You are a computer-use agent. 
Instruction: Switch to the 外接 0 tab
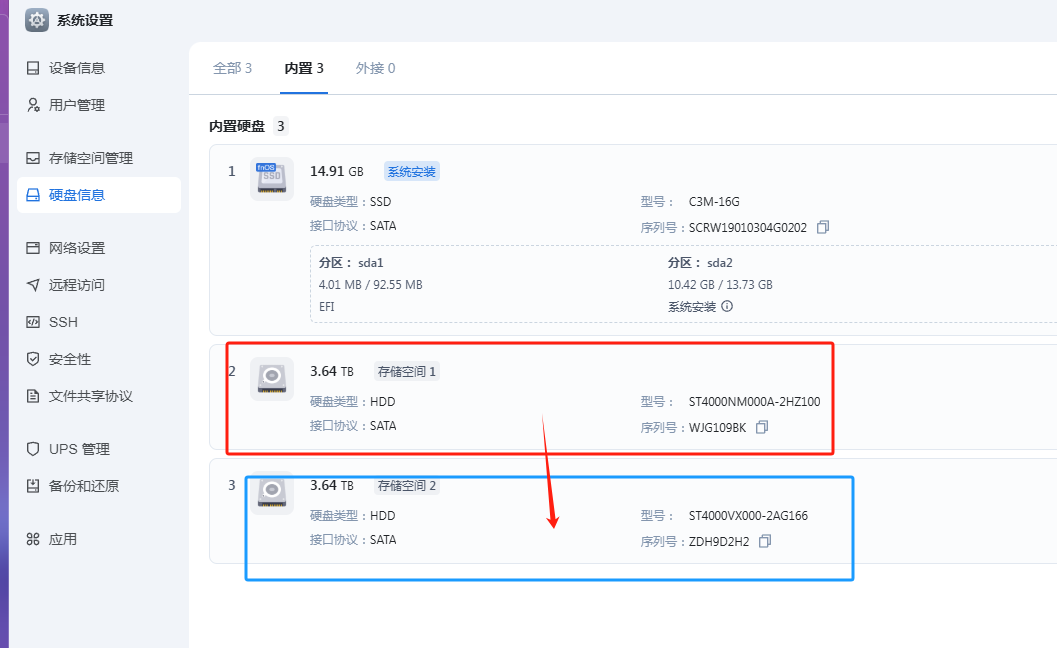pyautogui.click(x=375, y=68)
